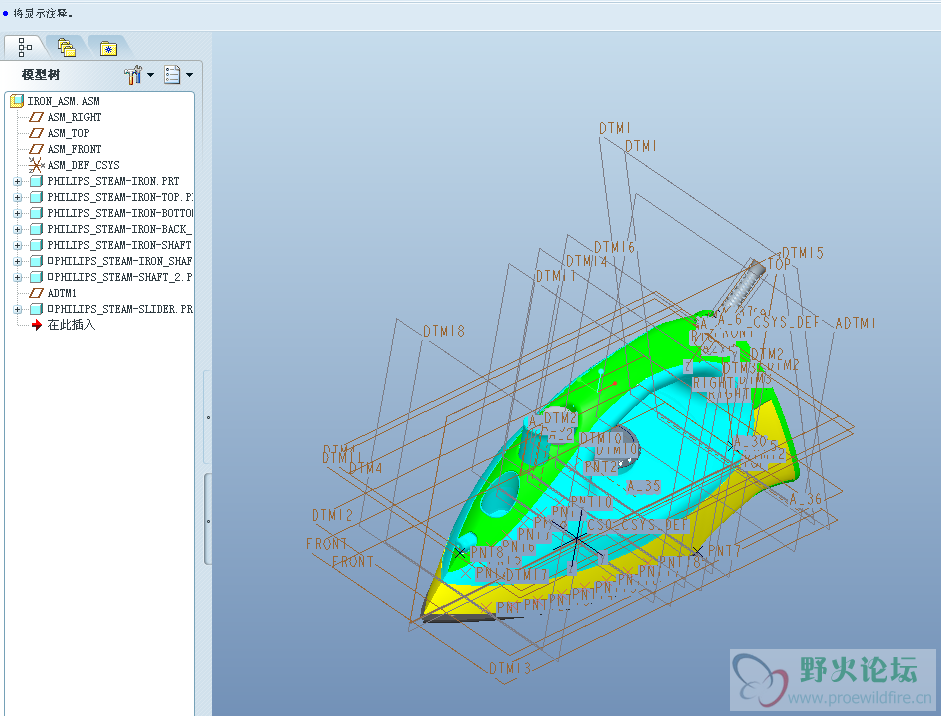Select PHILIPS_STEAM-IRON_SHAF part
Screen dimensions: 941x716
[x=120, y=261]
